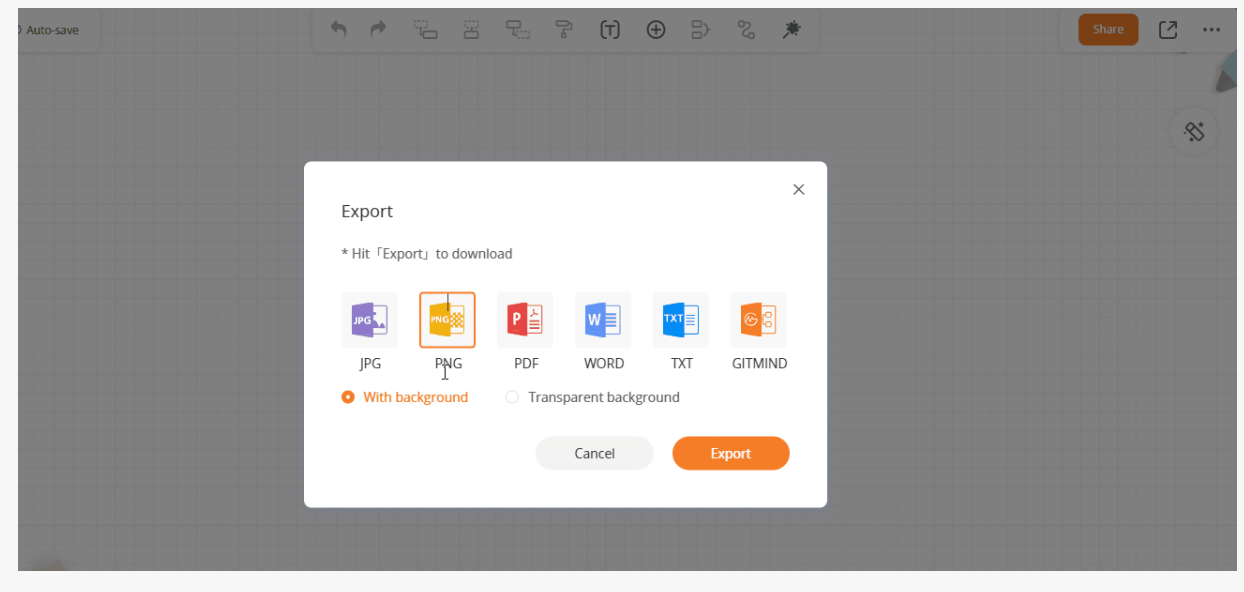Image resolution: width=1244 pixels, height=592 pixels.
Task: Click the Redo icon in the toolbar
Action: (x=377, y=29)
